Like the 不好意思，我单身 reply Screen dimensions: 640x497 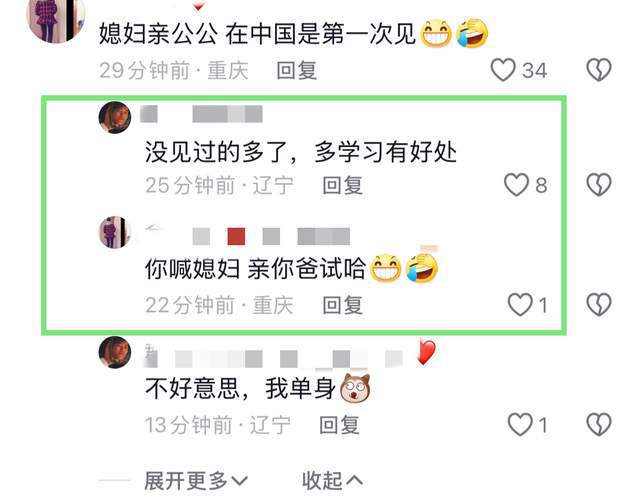tap(520, 424)
